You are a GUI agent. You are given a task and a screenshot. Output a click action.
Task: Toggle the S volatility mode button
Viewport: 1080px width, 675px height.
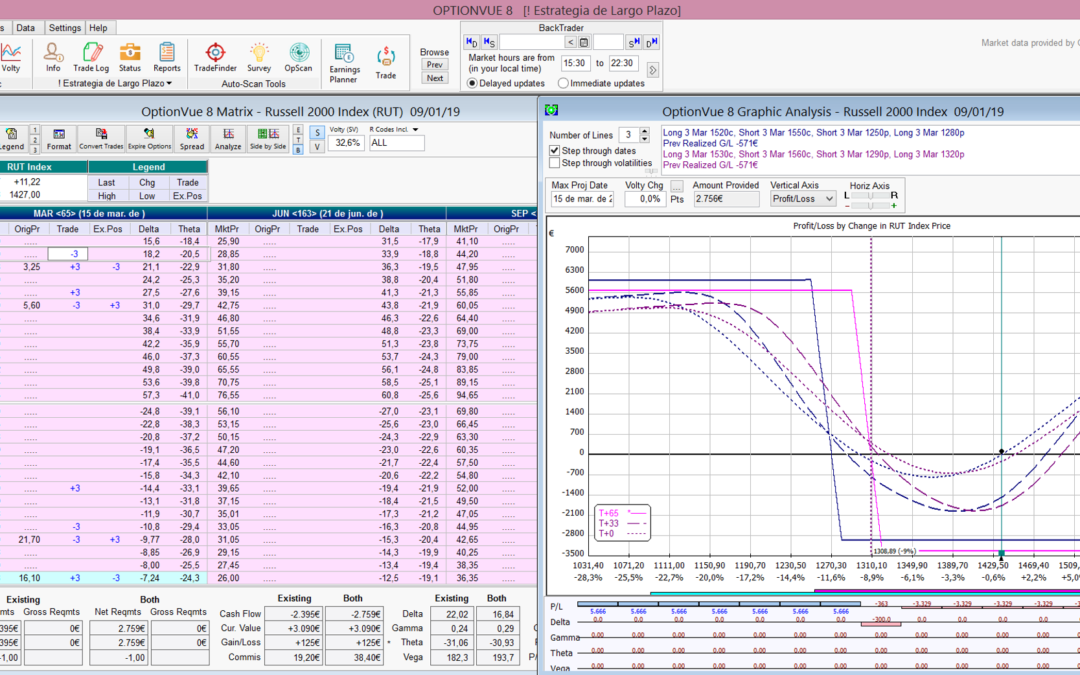317,132
